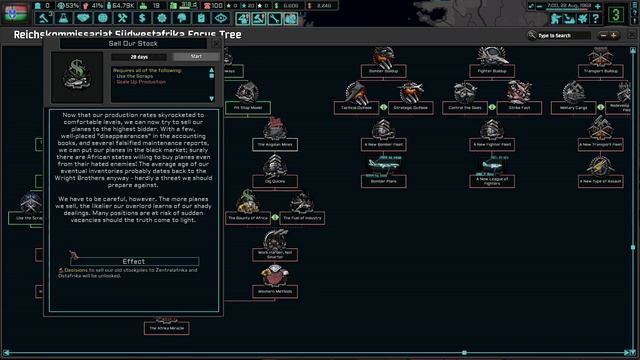Open the politics gavel menu
Viewport: 640px width, 360px height.
[44, 18]
